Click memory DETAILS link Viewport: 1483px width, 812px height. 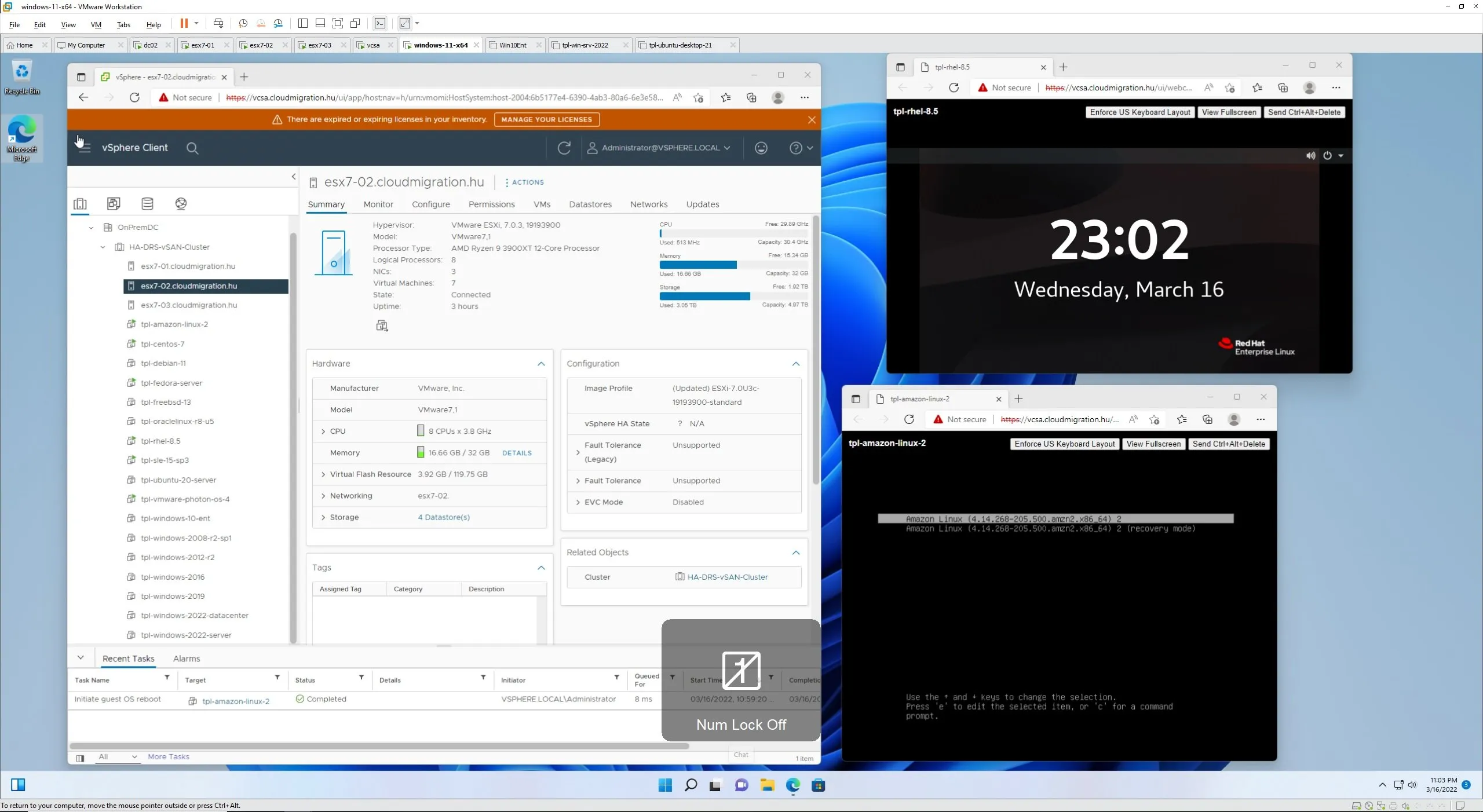point(517,453)
